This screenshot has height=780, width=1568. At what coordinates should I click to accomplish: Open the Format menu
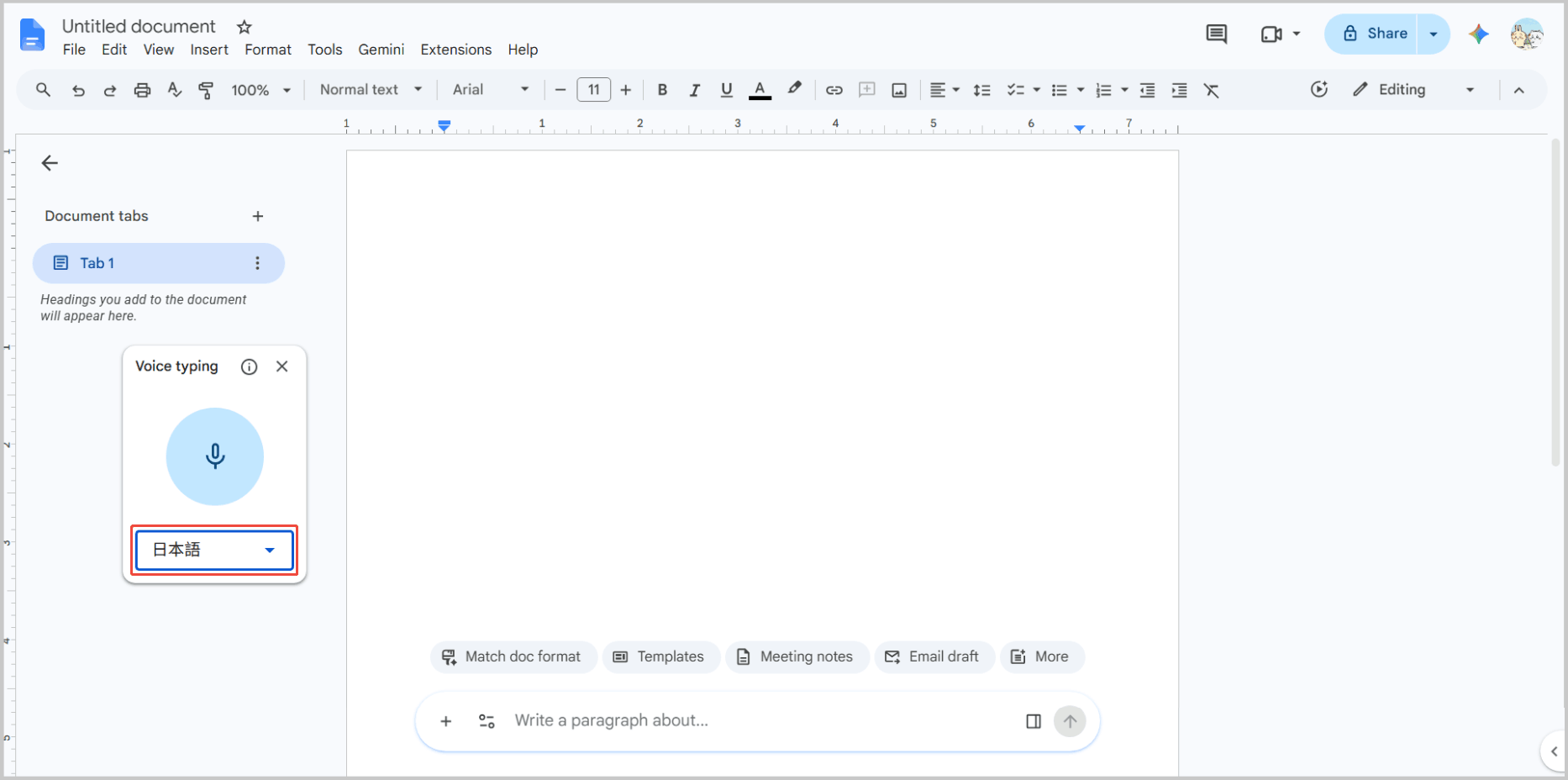[x=268, y=50]
